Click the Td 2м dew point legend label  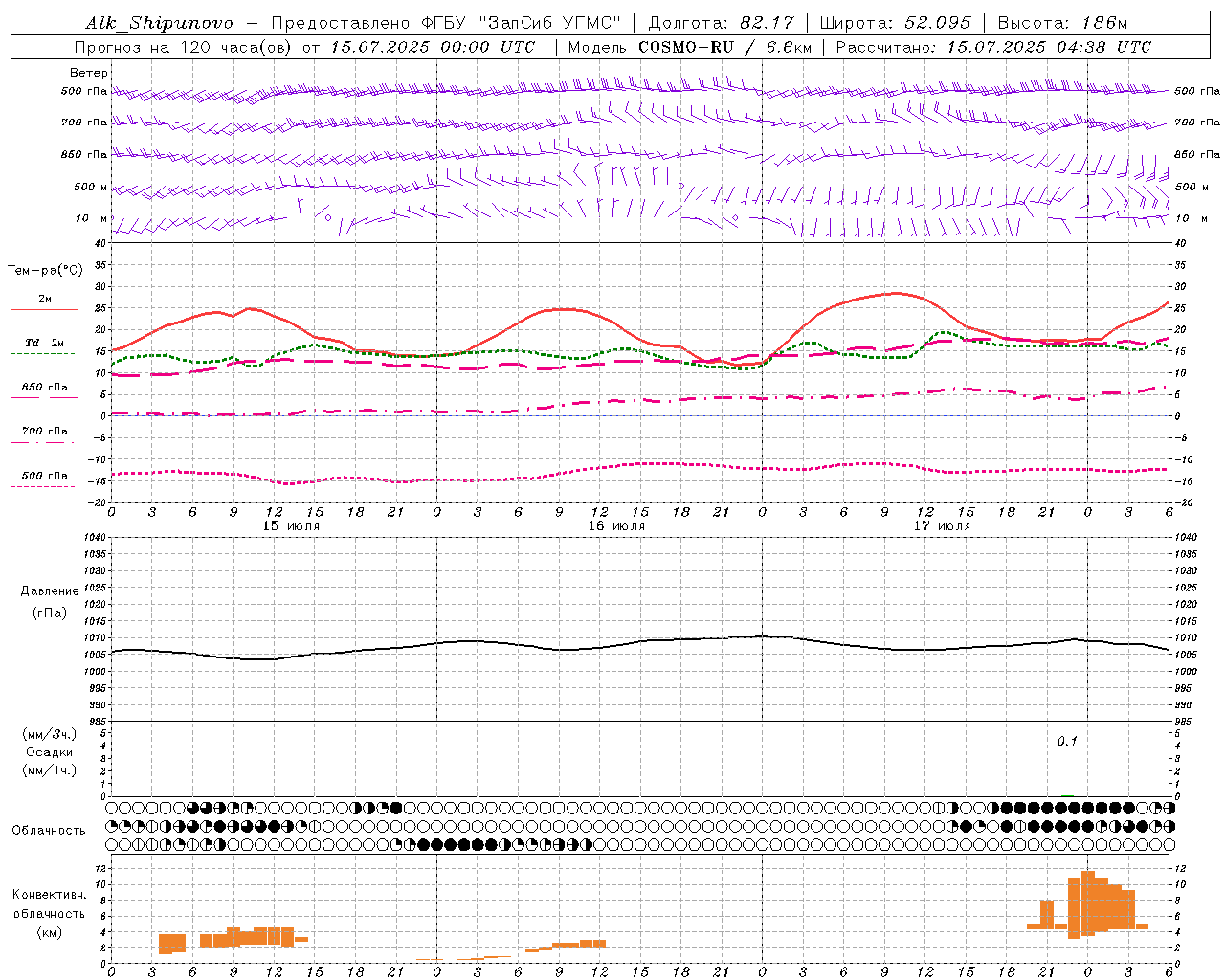[45, 343]
